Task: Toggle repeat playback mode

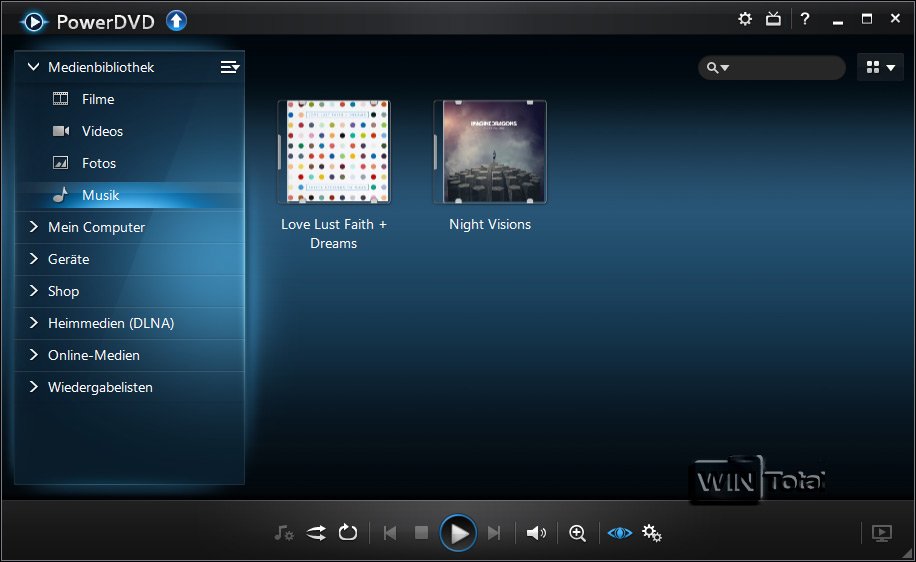Action: pyautogui.click(x=348, y=532)
